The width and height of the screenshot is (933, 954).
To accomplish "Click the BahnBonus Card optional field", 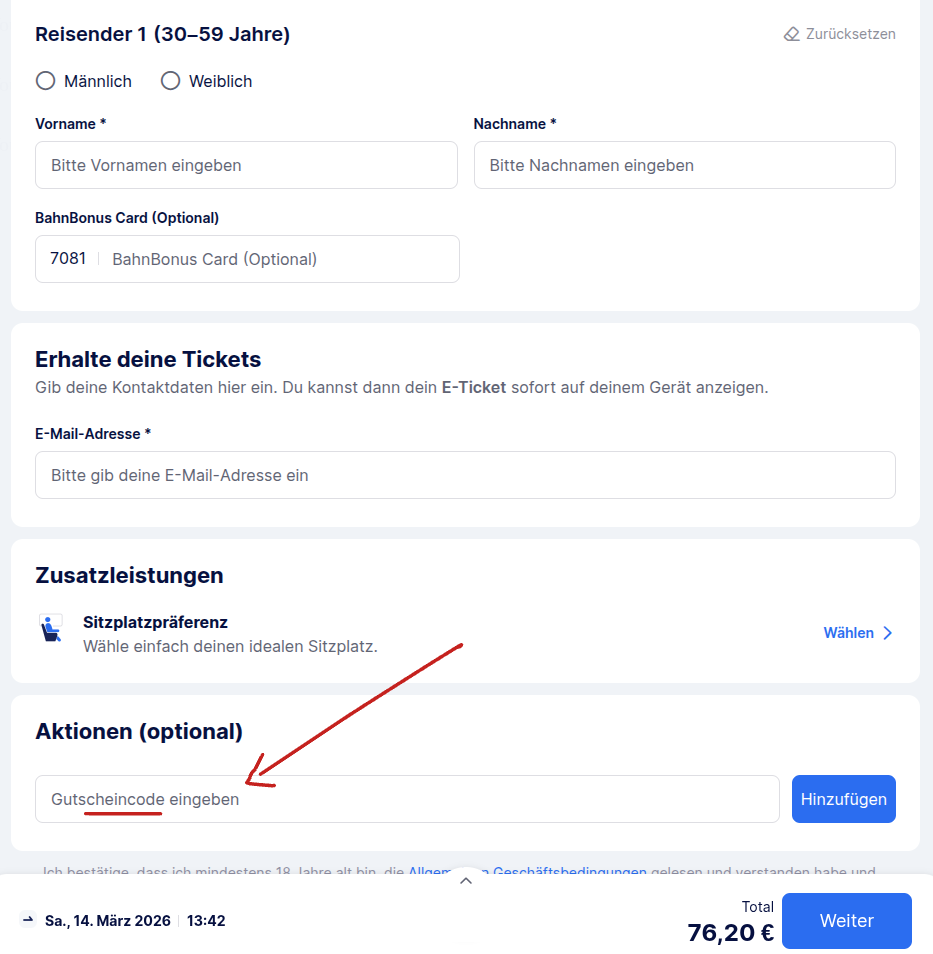I will [x=280, y=258].
